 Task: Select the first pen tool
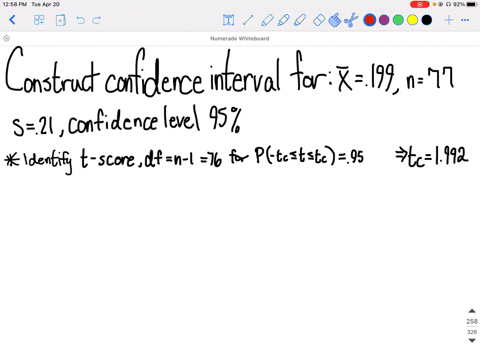pyautogui.click(x=267, y=20)
